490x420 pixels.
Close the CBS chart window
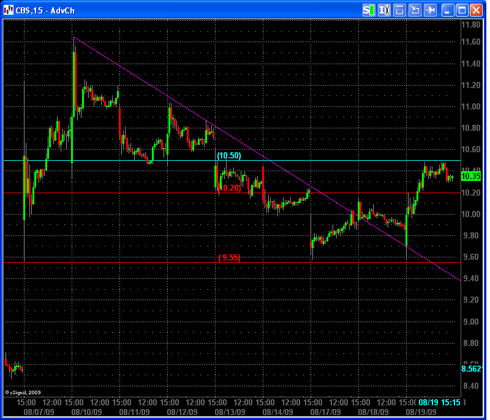click(x=476, y=10)
